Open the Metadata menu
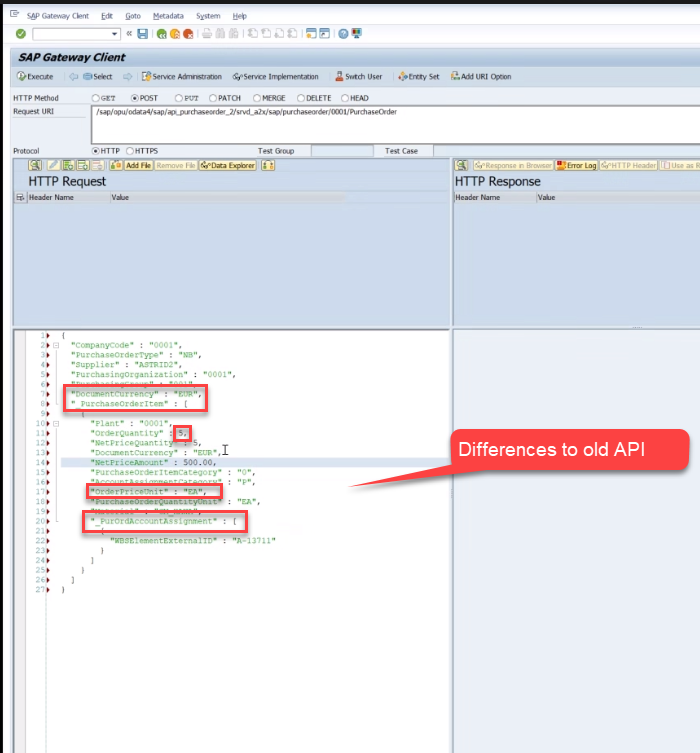Image resolution: width=700 pixels, height=753 pixels. click(168, 16)
